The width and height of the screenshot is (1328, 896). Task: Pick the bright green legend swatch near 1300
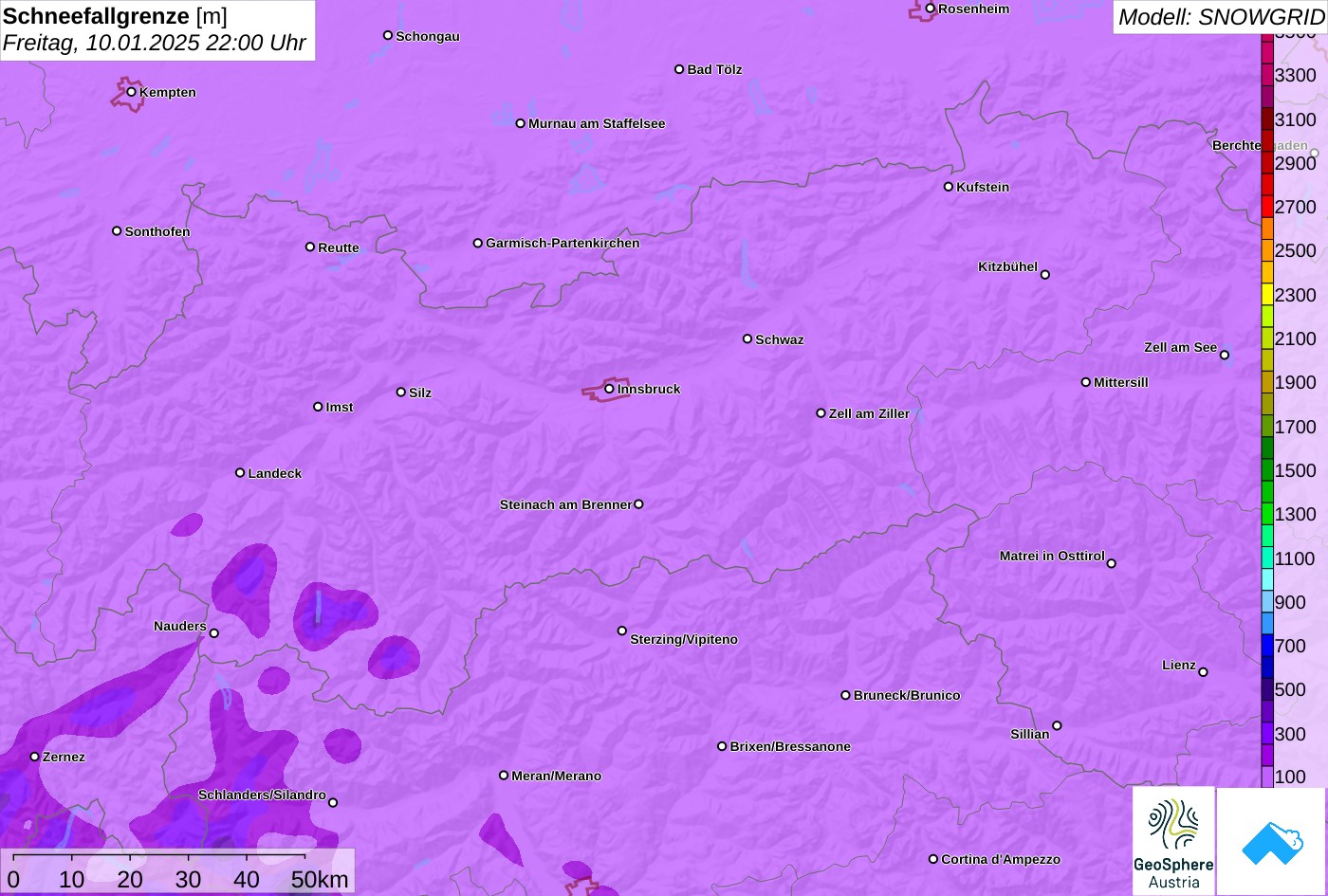1267,514
